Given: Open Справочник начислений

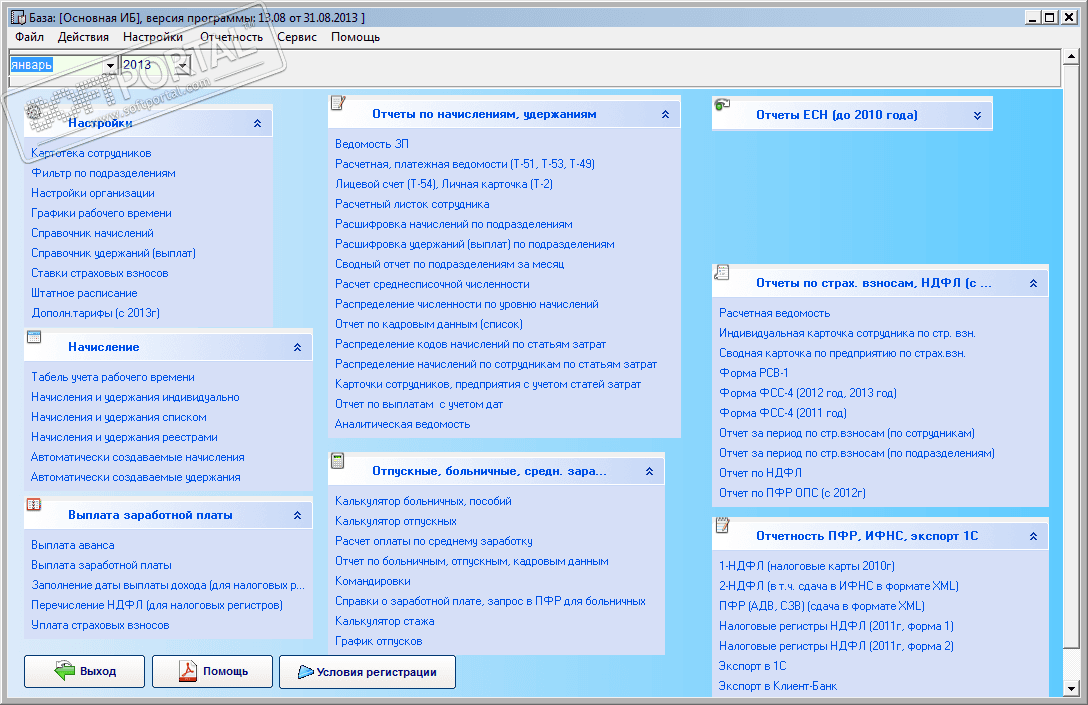Looking at the screenshot, I should tap(92, 233).
